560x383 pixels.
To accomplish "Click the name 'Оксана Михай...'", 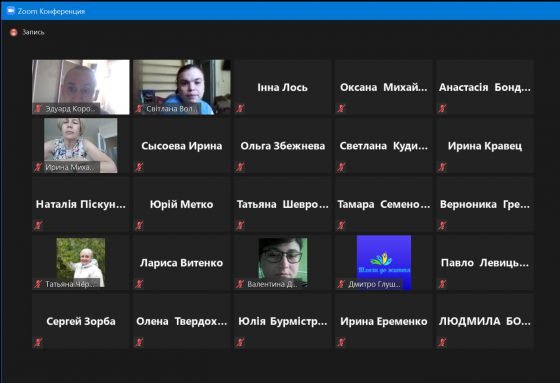I will (384, 88).
